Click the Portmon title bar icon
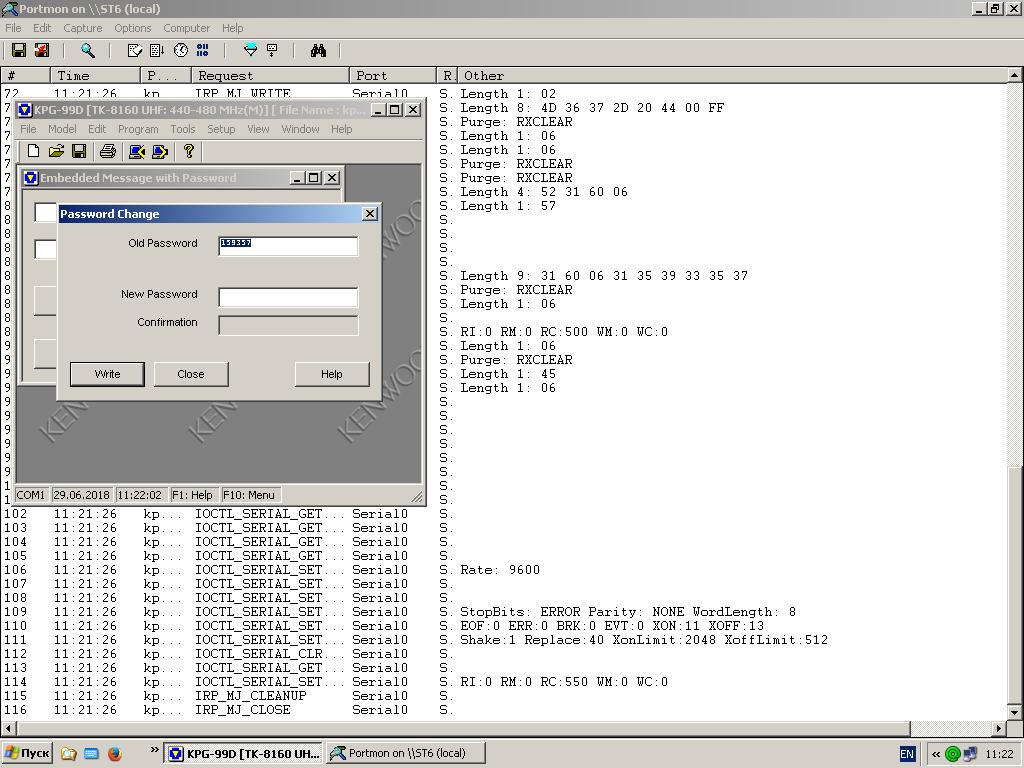This screenshot has width=1024, height=768. tap(9, 9)
